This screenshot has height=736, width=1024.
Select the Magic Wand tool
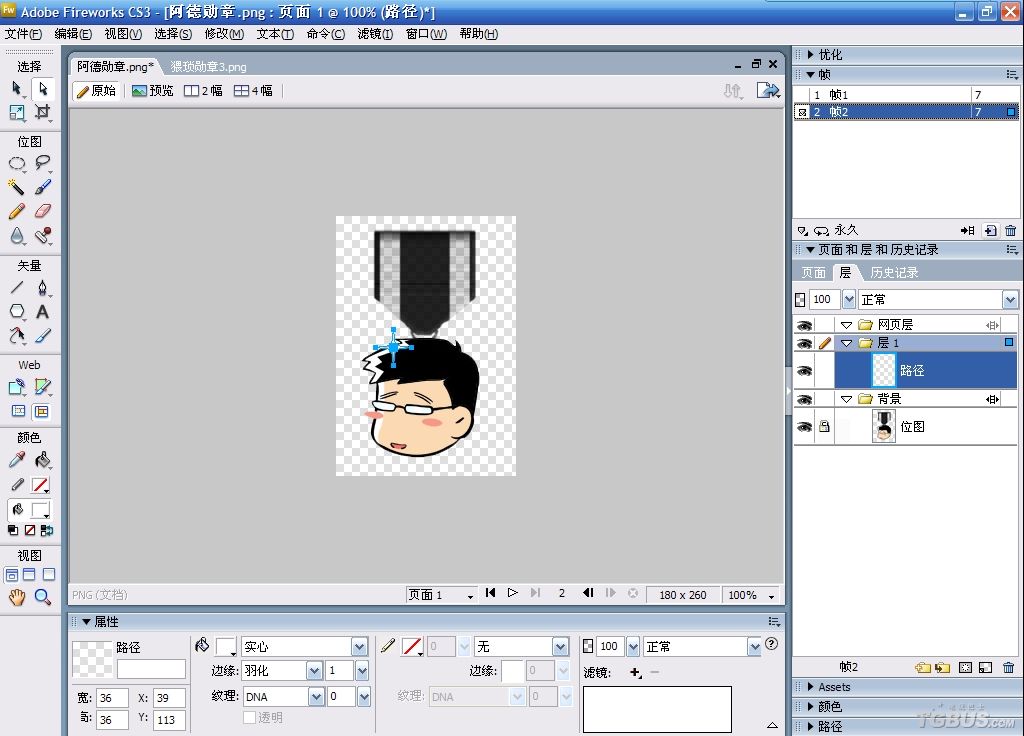pos(17,187)
